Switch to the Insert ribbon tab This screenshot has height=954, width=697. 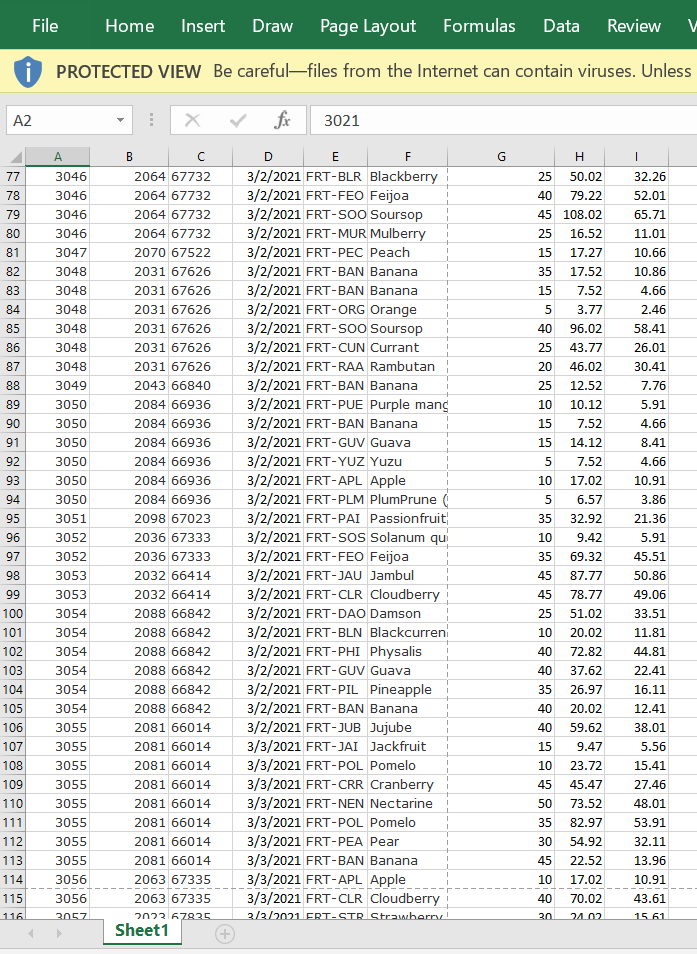(x=203, y=26)
